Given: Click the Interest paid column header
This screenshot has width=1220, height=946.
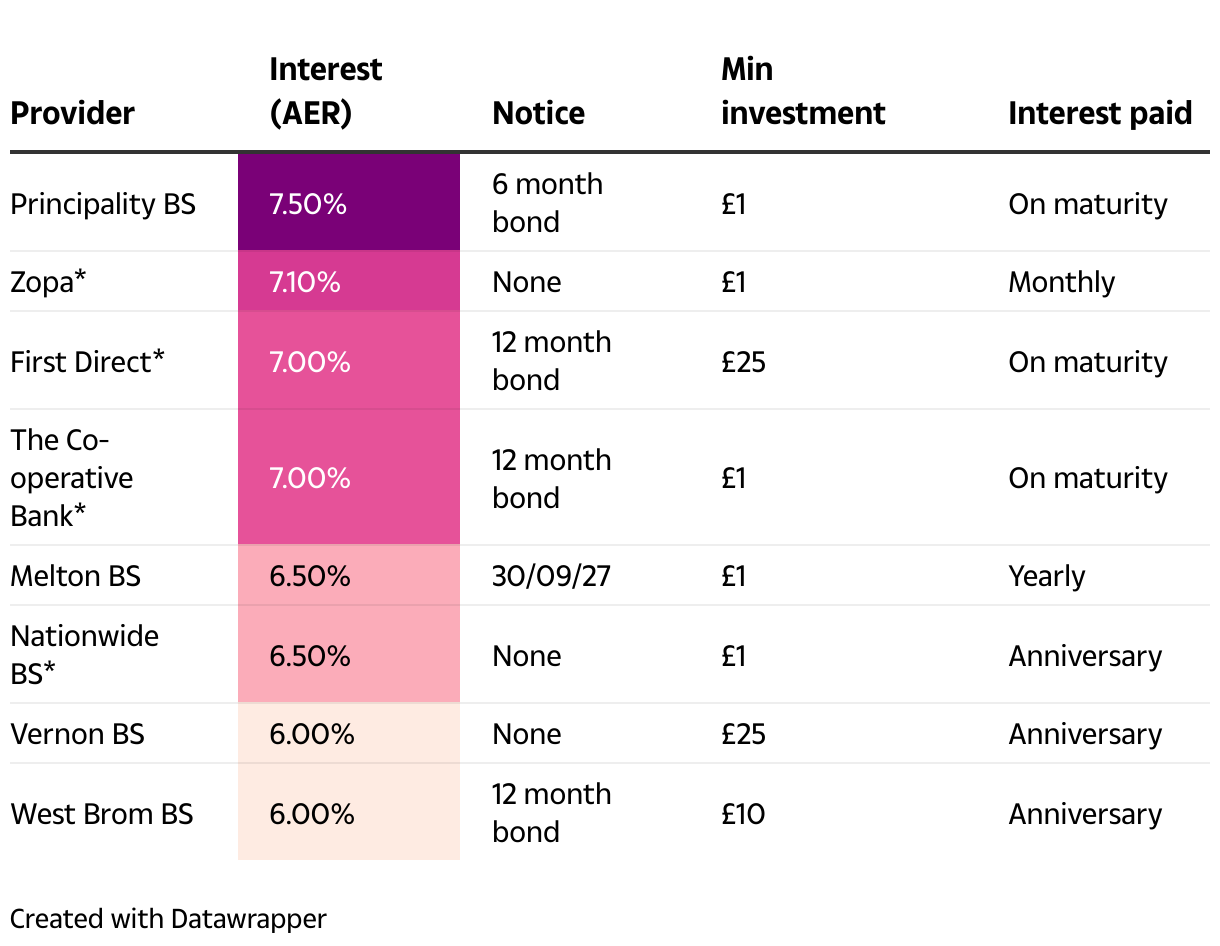Looking at the screenshot, I should click(1099, 113).
